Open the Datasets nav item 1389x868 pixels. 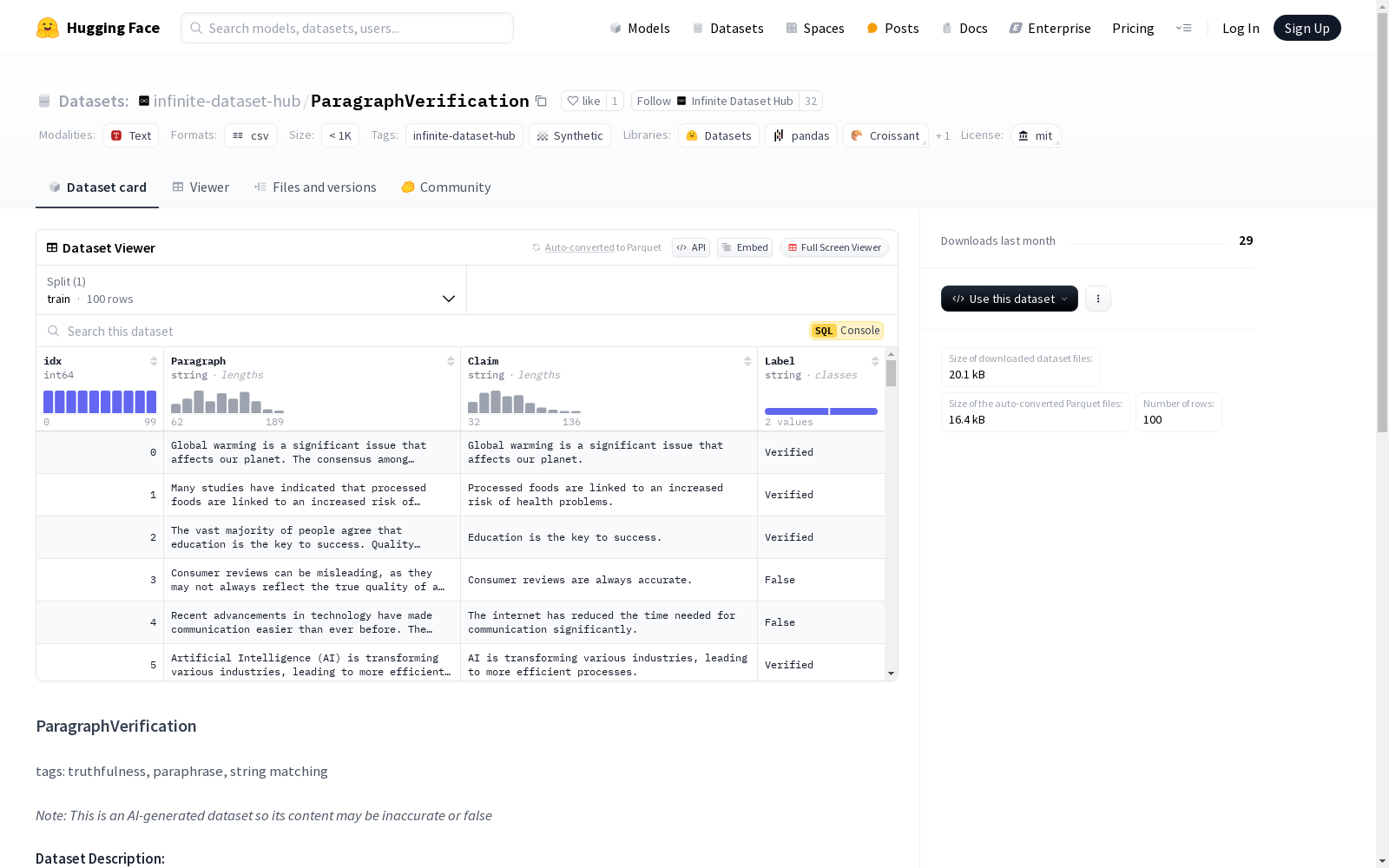tap(727, 28)
